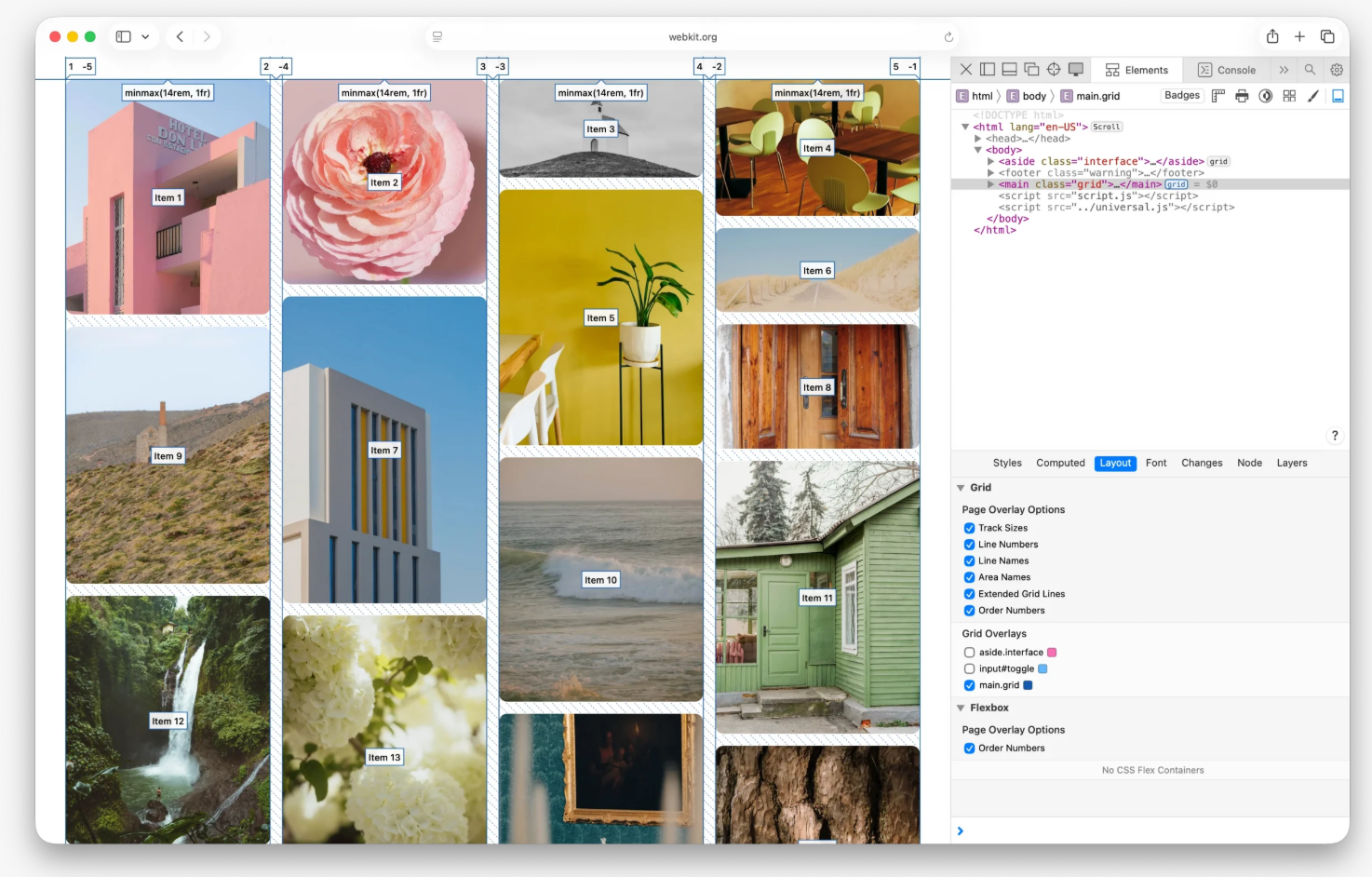Open the Node sidebar tab
The height and width of the screenshot is (877, 1372).
click(1249, 463)
